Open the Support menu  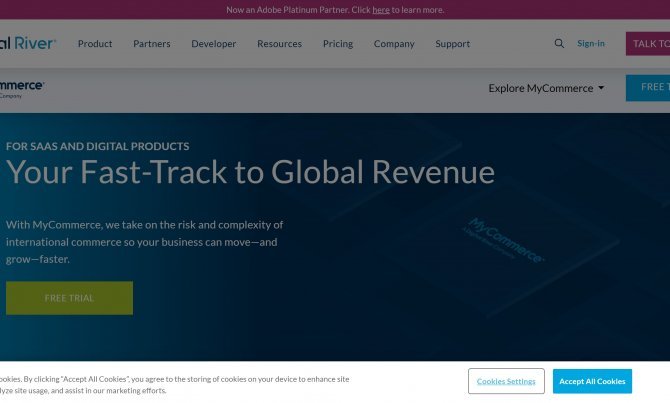(x=453, y=44)
